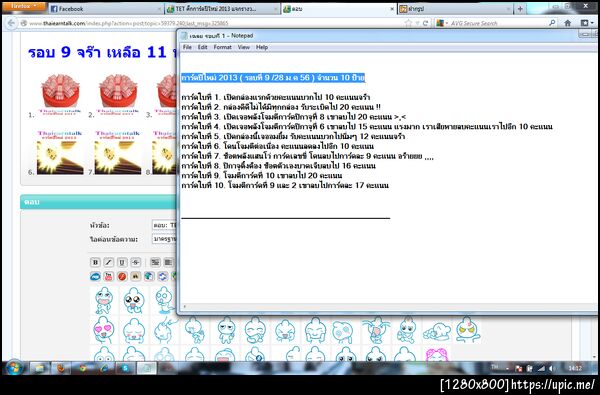This screenshot has width=600, height=395.
Task: Click the subject input field in reply form
Action: (165, 225)
